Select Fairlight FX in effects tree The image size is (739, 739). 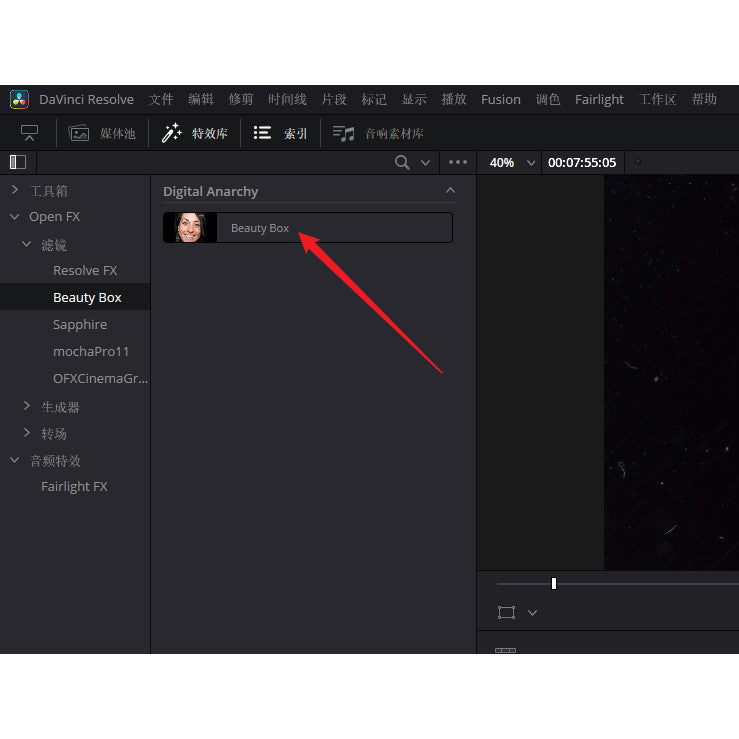point(74,486)
